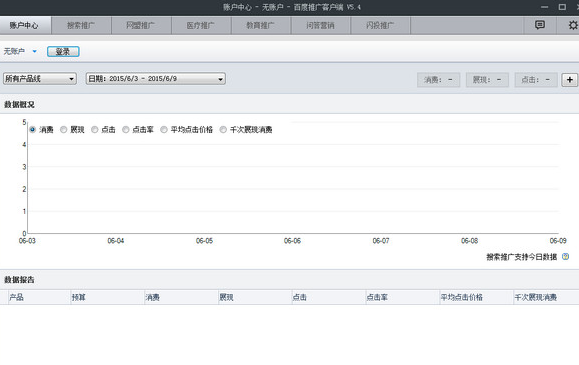
Task: Switch to the 医疗推广 tab
Action: pyautogui.click(x=201, y=25)
